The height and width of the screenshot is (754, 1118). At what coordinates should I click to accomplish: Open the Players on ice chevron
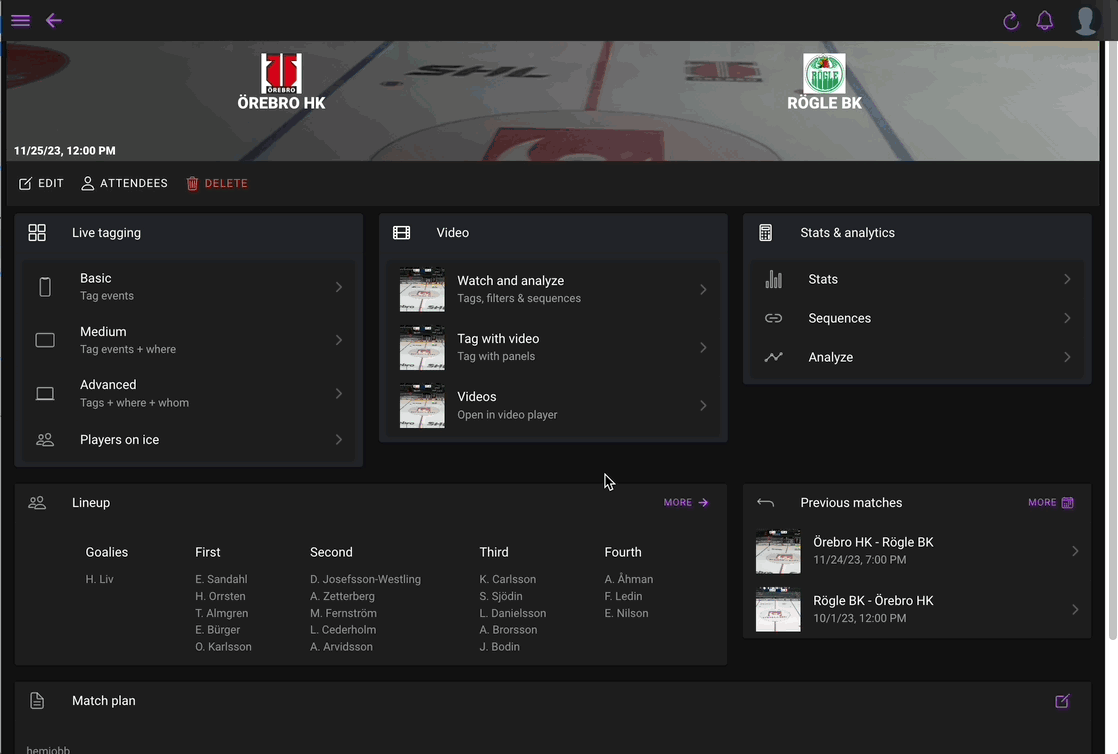point(339,440)
